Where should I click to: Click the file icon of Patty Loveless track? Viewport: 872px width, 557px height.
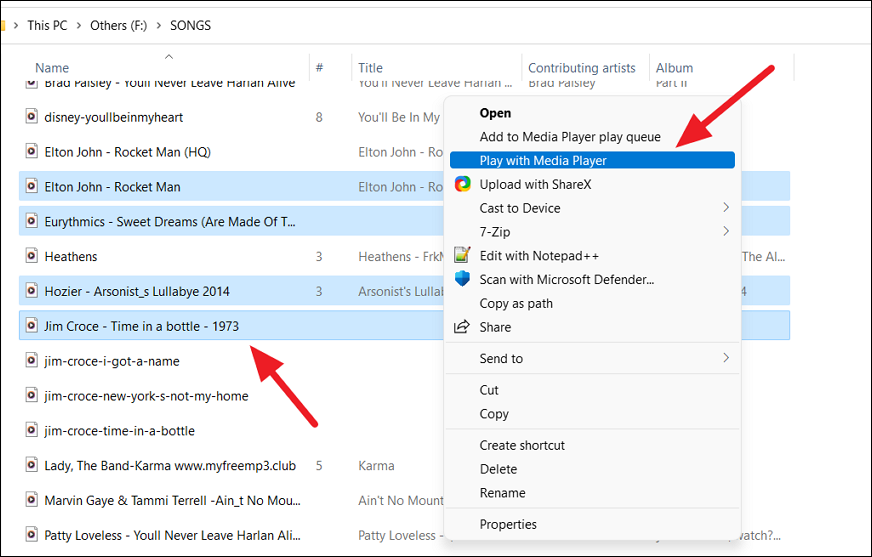pyautogui.click(x=32, y=535)
